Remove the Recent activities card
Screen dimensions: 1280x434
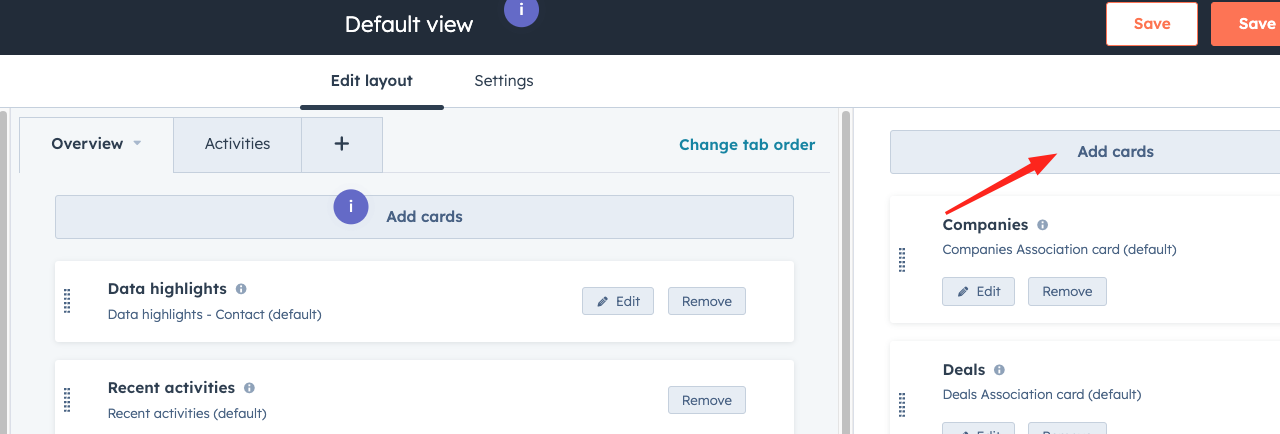point(707,400)
